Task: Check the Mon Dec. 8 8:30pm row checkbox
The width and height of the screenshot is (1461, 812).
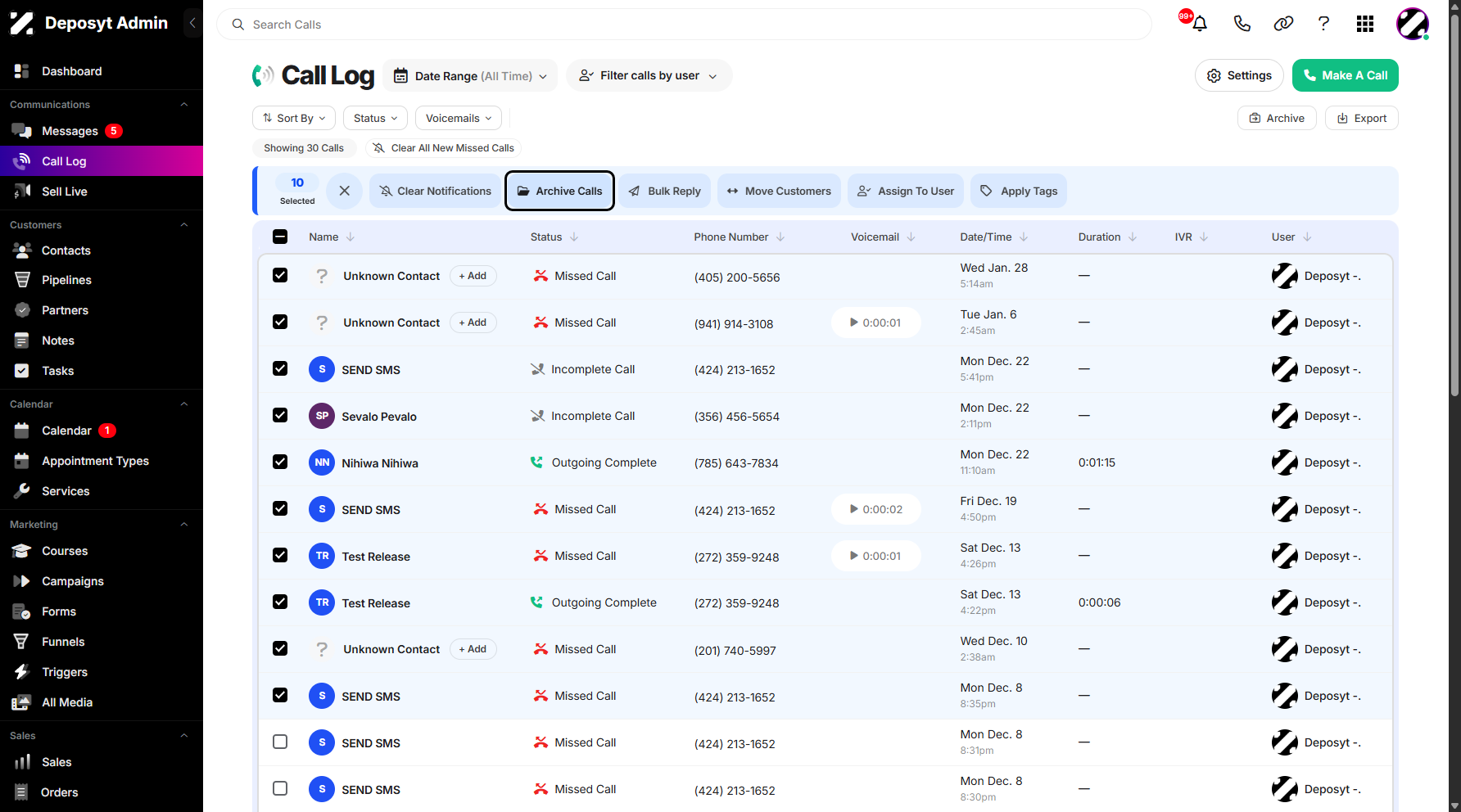Action: point(280,788)
